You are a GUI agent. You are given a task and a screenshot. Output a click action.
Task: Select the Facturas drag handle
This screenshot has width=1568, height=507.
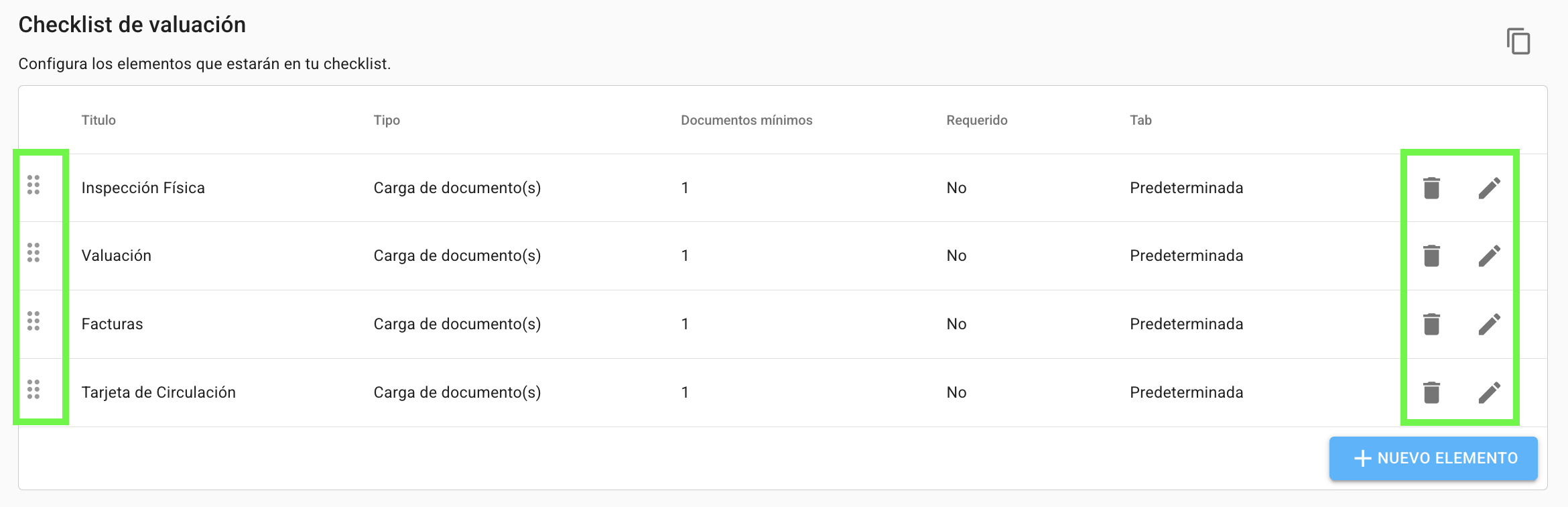coord(34,321)
